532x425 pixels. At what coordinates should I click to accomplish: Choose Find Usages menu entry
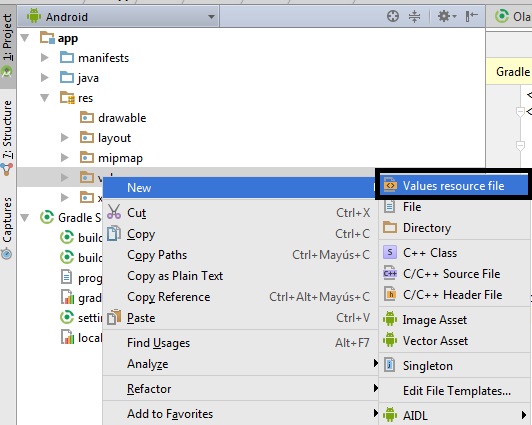click(240, 343)
